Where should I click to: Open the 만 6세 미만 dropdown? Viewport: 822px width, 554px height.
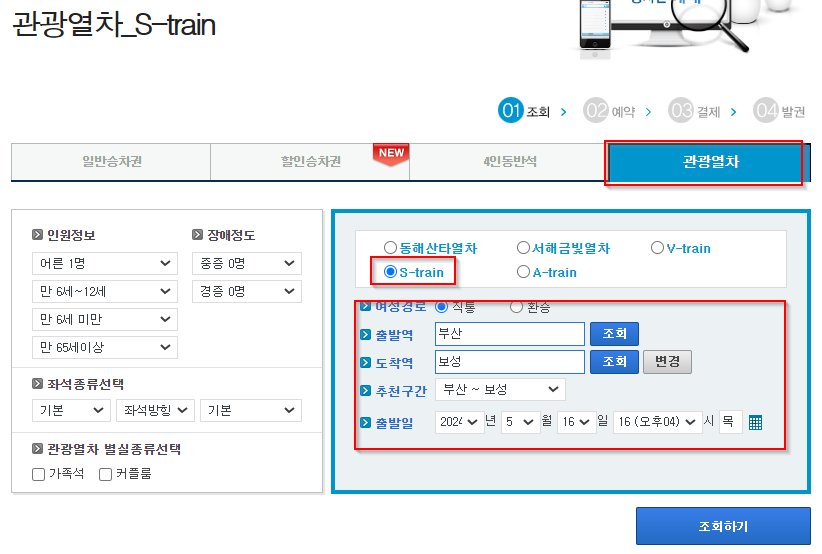[105, 319]
